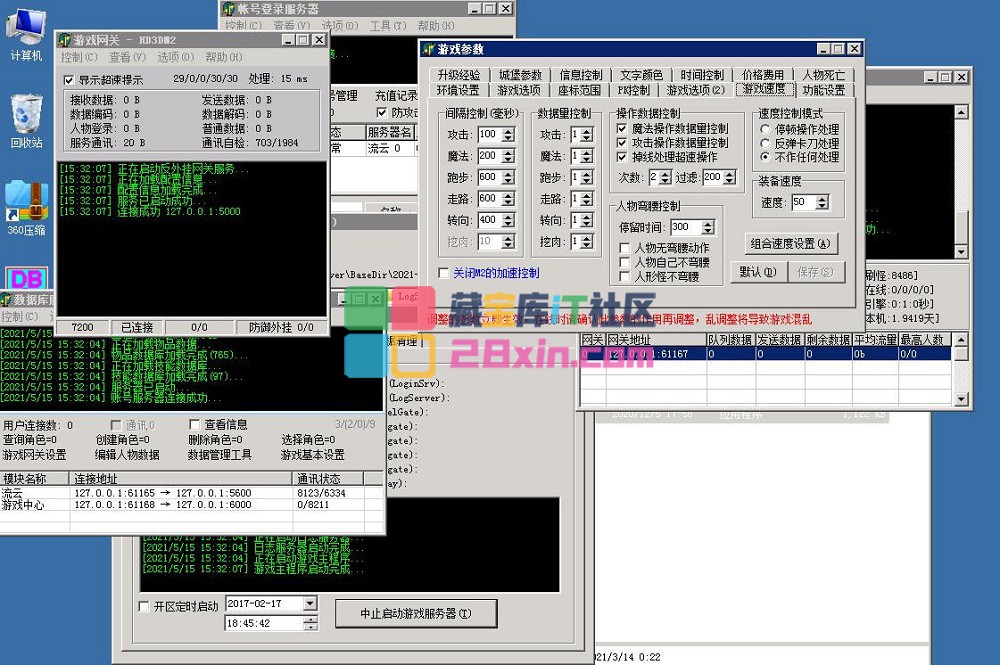Image resolution: width=1000 pixels, height=665 pixels.
Task: Switch to the PK控制 tab
Action: coord(633,90)
